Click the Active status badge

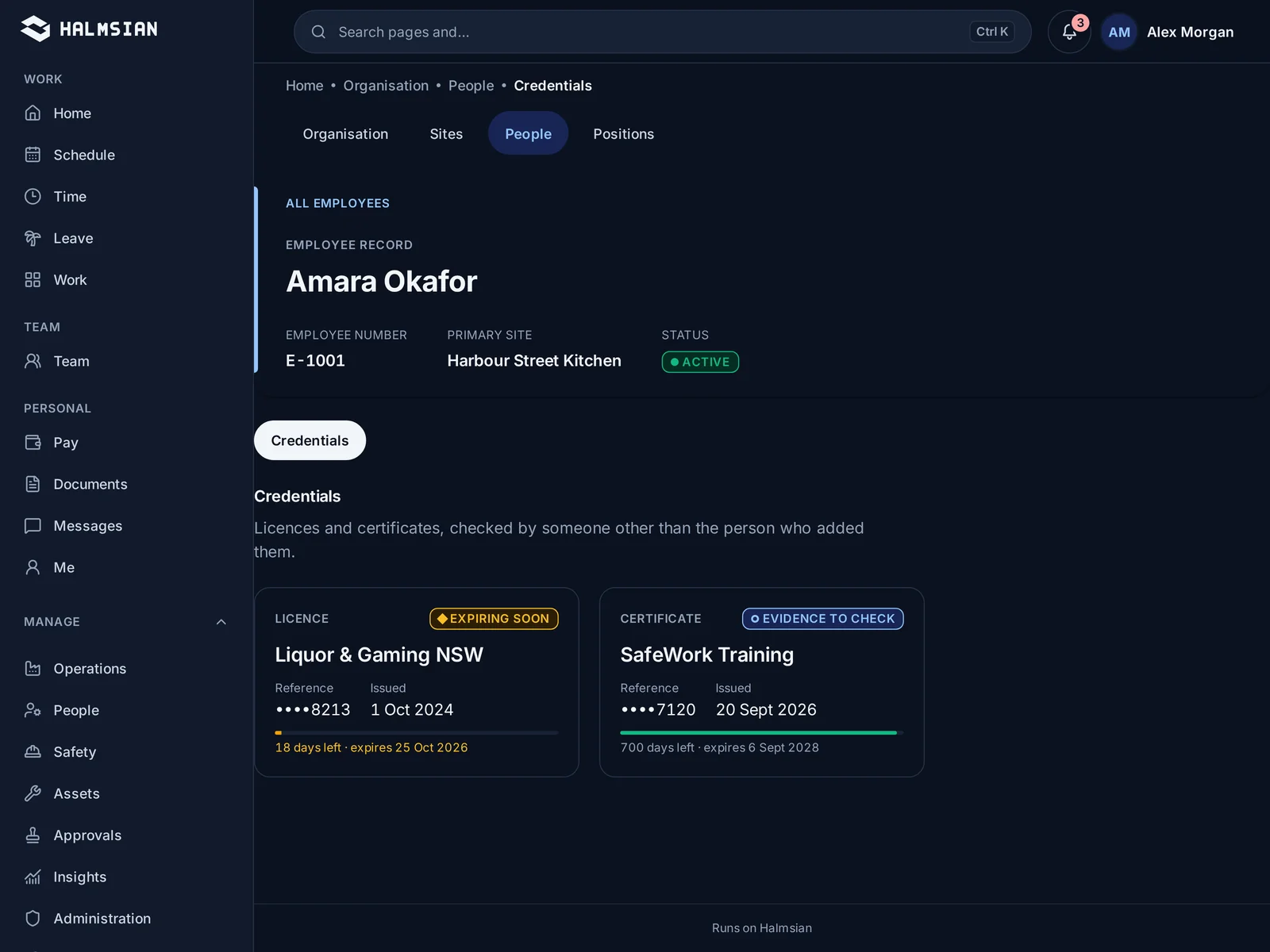[700, 362]
